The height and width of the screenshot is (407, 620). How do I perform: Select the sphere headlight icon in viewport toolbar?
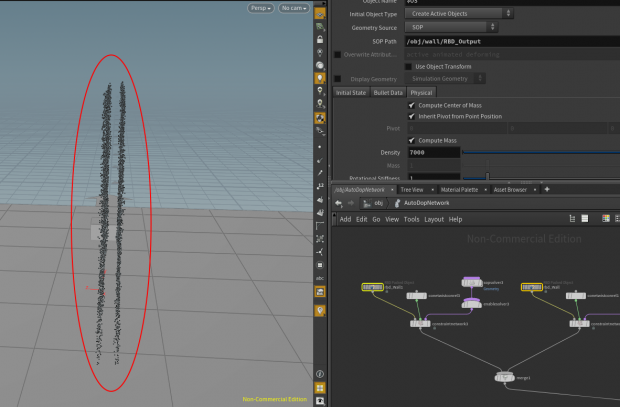(x=320, y=65)
